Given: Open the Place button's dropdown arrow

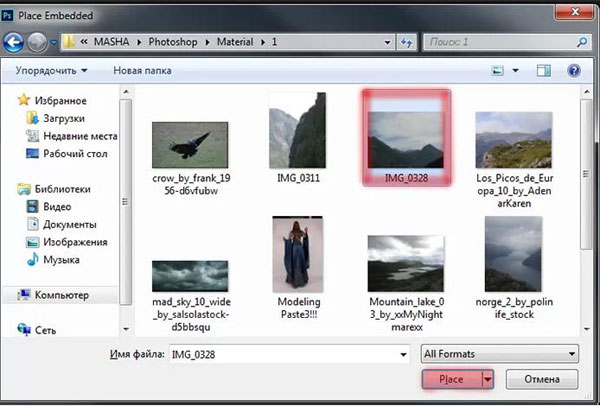Looking at the screenshot, I should (488, 379).
